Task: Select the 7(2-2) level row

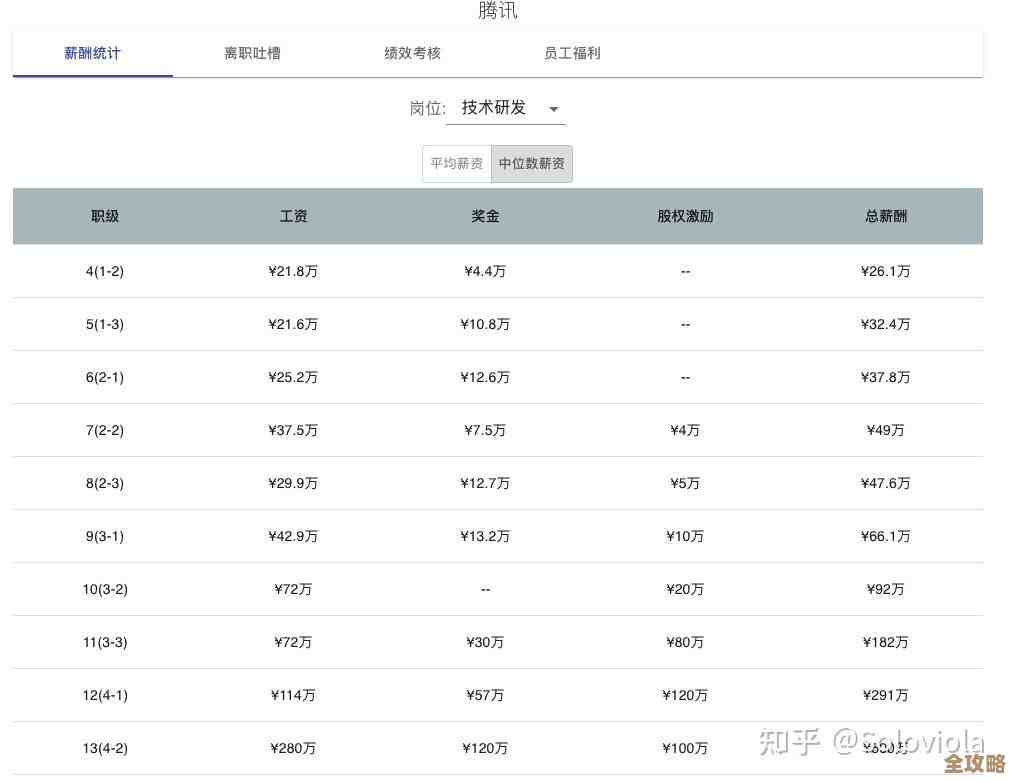Action: click(x=104, y=430)
